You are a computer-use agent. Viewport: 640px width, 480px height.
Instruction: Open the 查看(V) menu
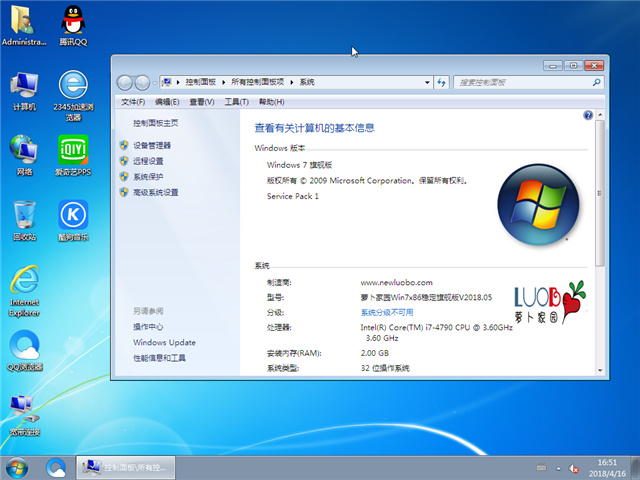[x=202, y=102]
